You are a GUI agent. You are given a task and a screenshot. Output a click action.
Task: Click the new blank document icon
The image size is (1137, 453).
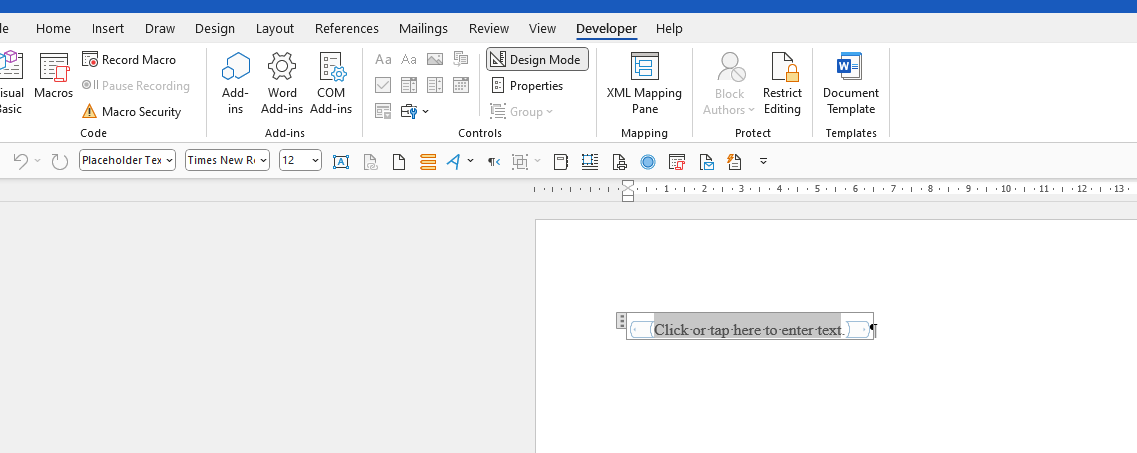[x=399, y=162]
